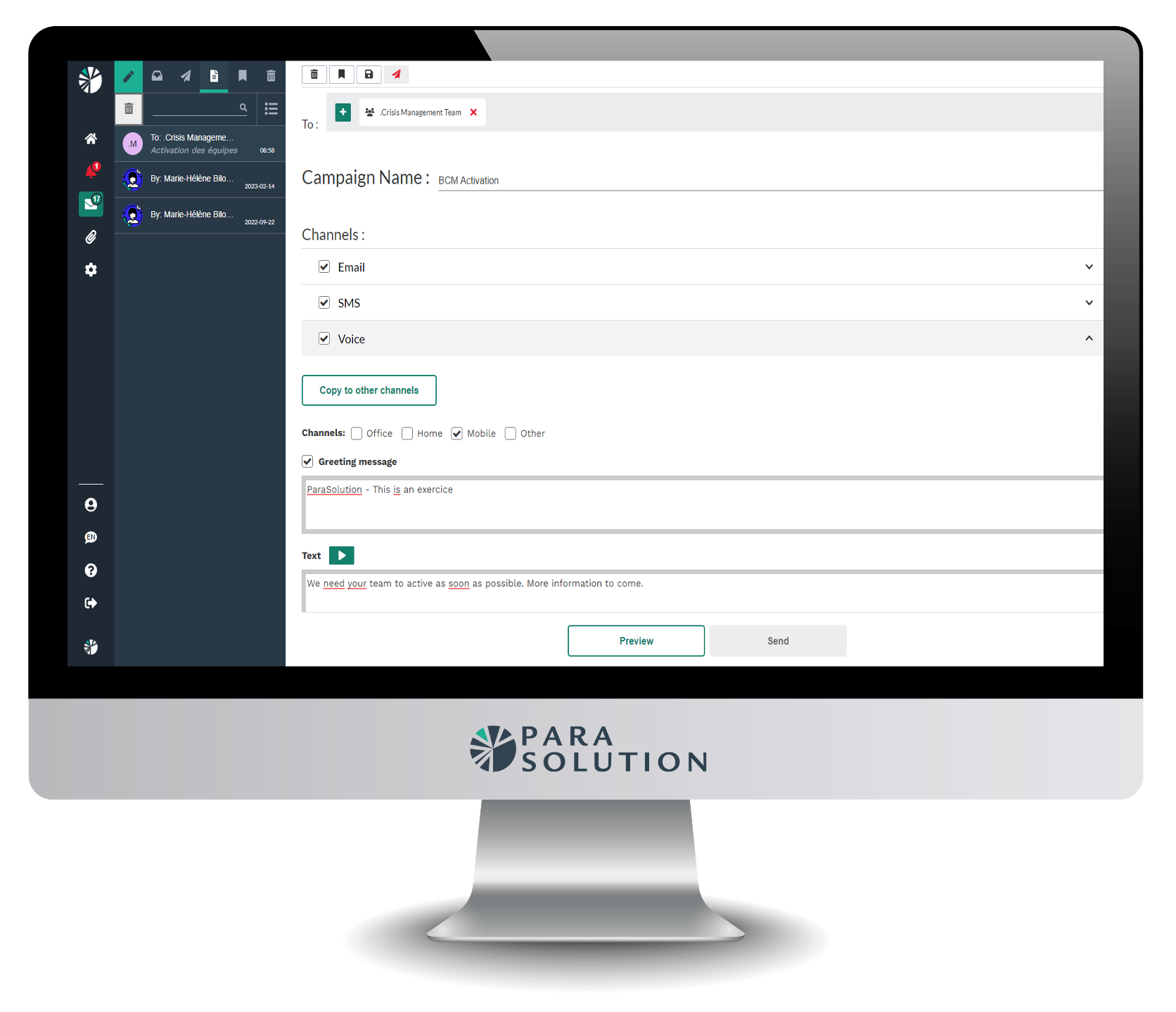Open the settings gear icon
1176x1012 pixels.
tap(91, 270)
